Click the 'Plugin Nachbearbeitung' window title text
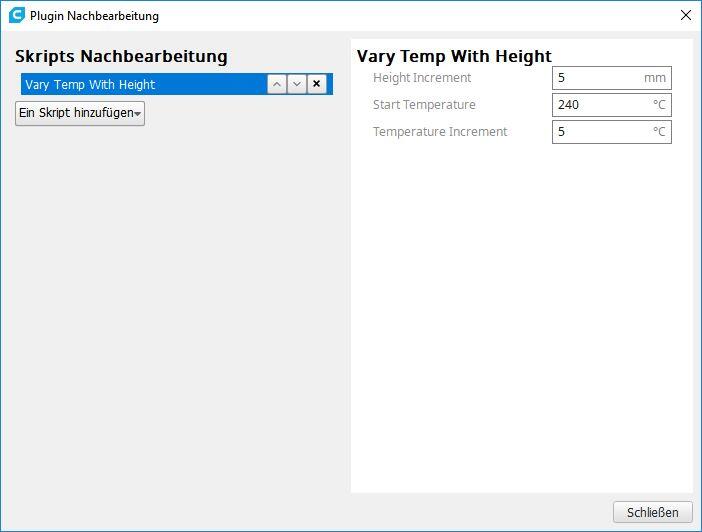Image resolution: width=702 pixels, height=532 pixels. click(x=94, y=16)
